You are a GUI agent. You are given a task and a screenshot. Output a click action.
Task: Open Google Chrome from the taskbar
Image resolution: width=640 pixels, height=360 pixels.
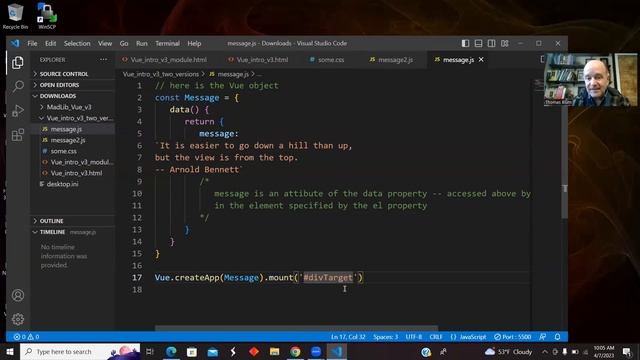click(x=295, y=351)
